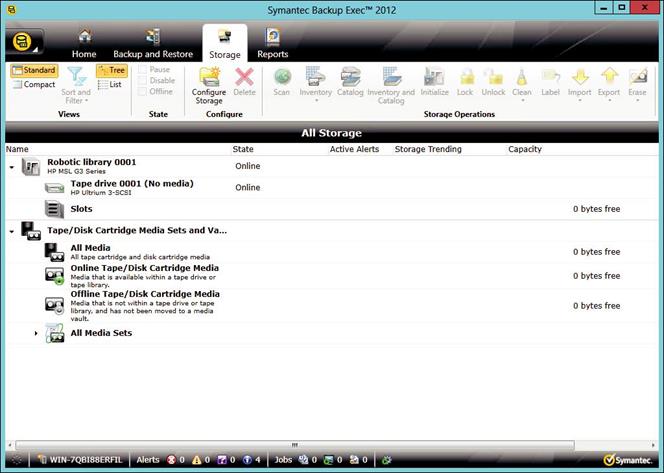
Task: Select Tape drive 0001 (No media)
Action: click(332, 188)
